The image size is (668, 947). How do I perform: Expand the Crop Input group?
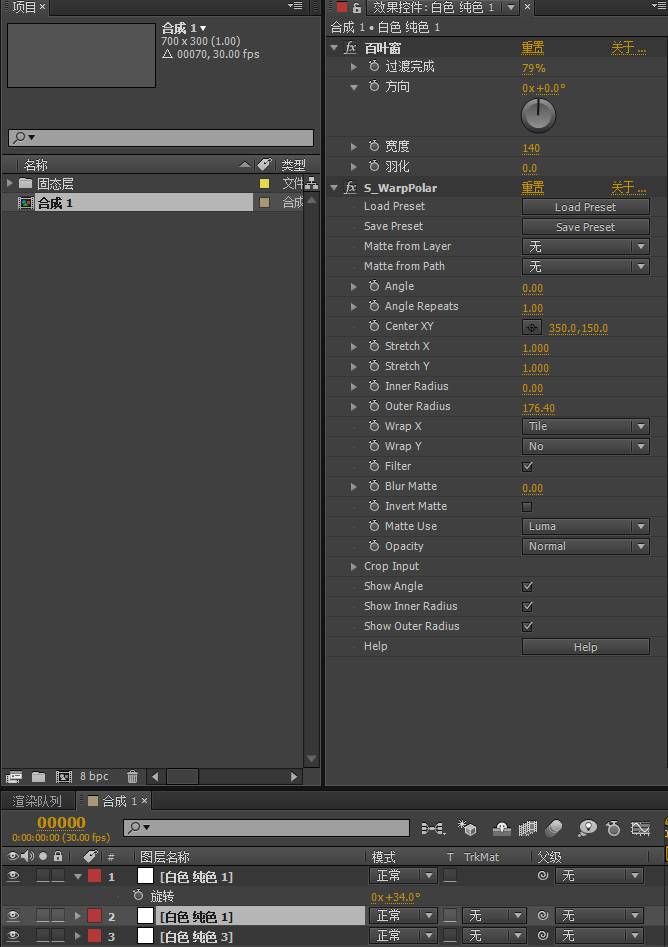(353, 567)
